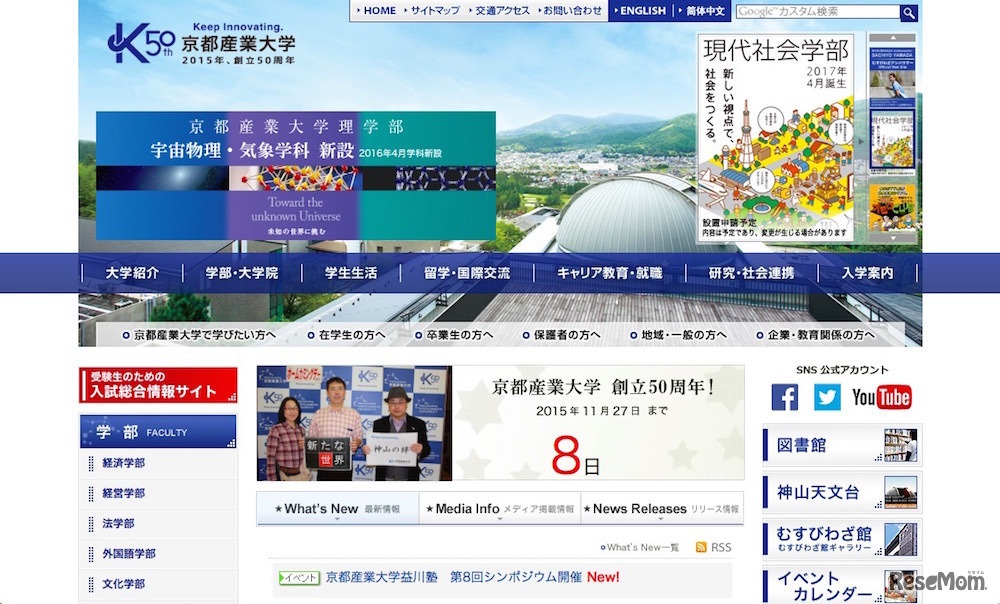Click HOME in the top navigation
This screenshot has width=1000, height=604.
376,10
